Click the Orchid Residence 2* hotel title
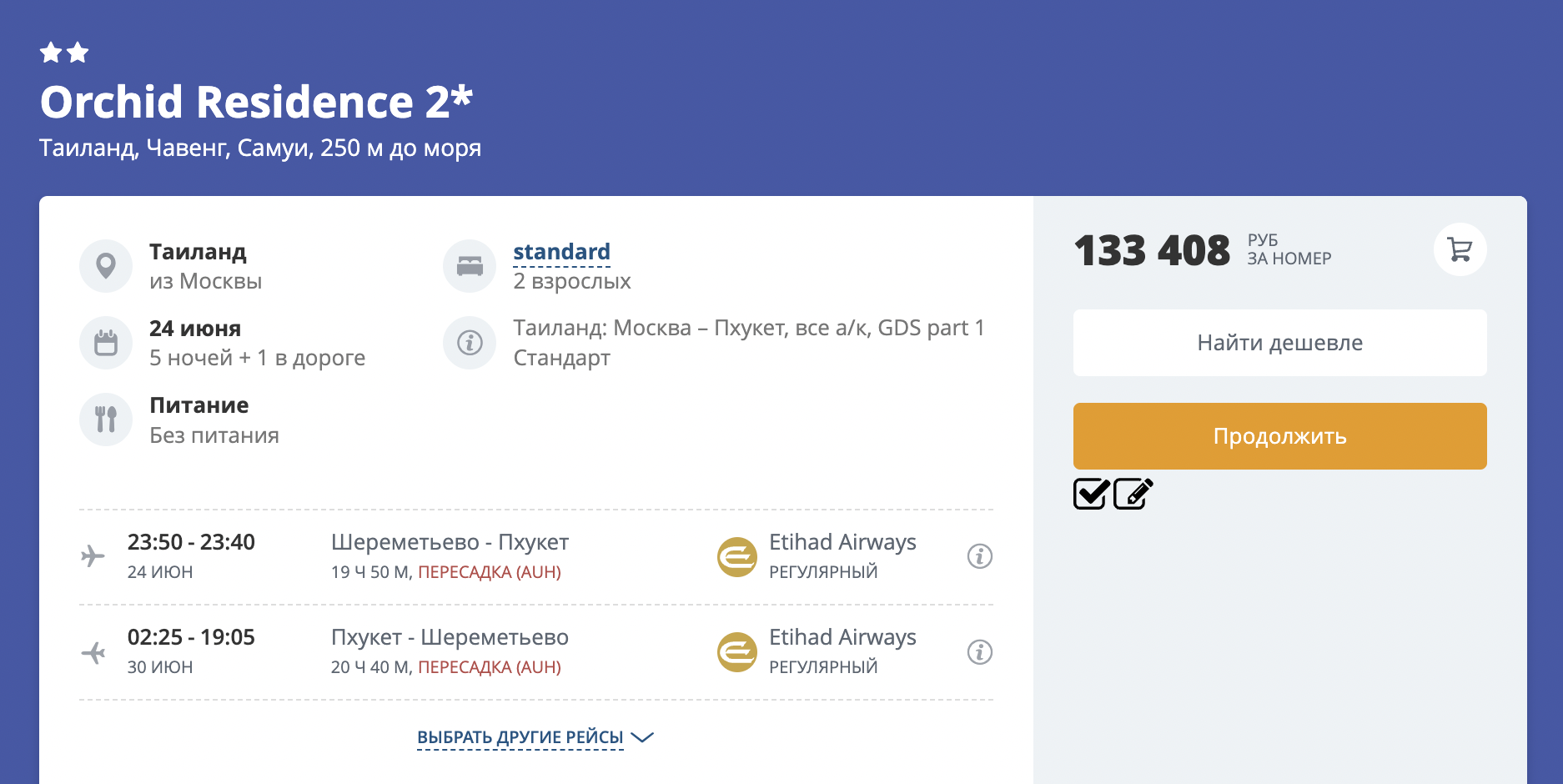The image size is (1563, 784). click(256, 102)
